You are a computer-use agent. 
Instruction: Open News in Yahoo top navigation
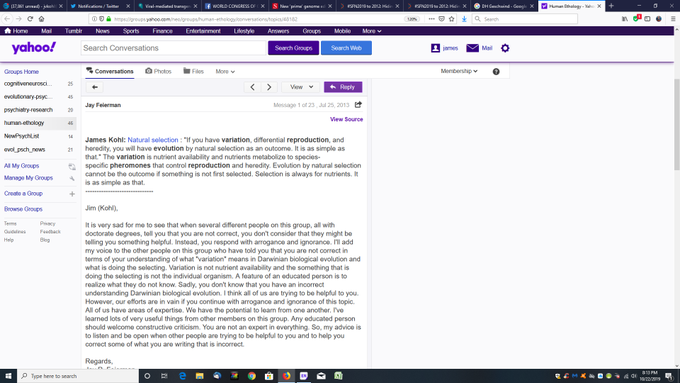[102, 31]
